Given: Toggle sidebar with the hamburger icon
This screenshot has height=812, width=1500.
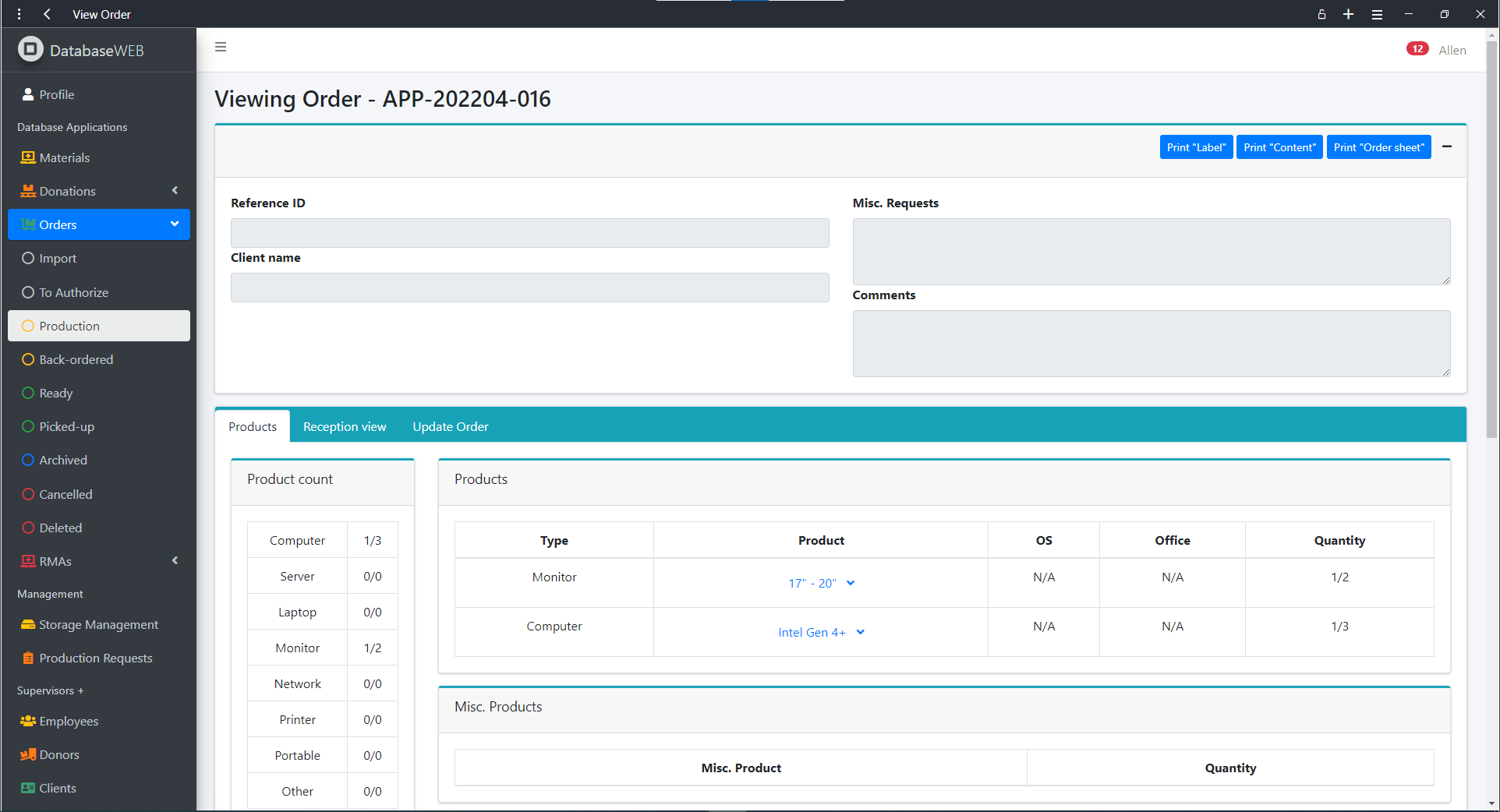Looking at the screenshot, I should click(x=221, y=47).
